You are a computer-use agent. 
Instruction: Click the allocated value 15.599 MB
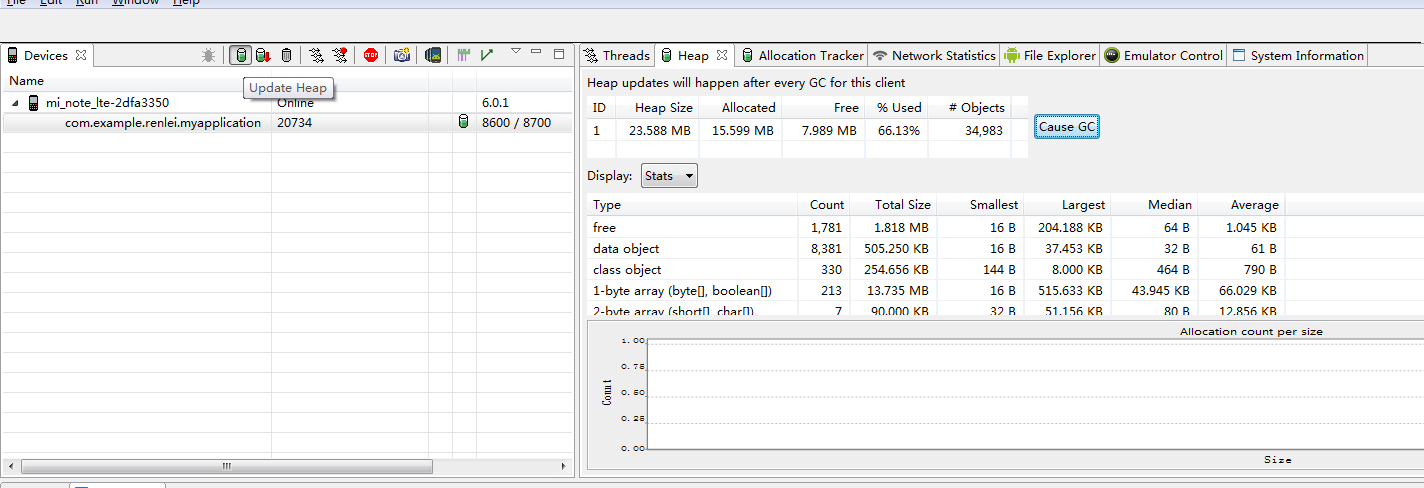(x=743, y=130)
